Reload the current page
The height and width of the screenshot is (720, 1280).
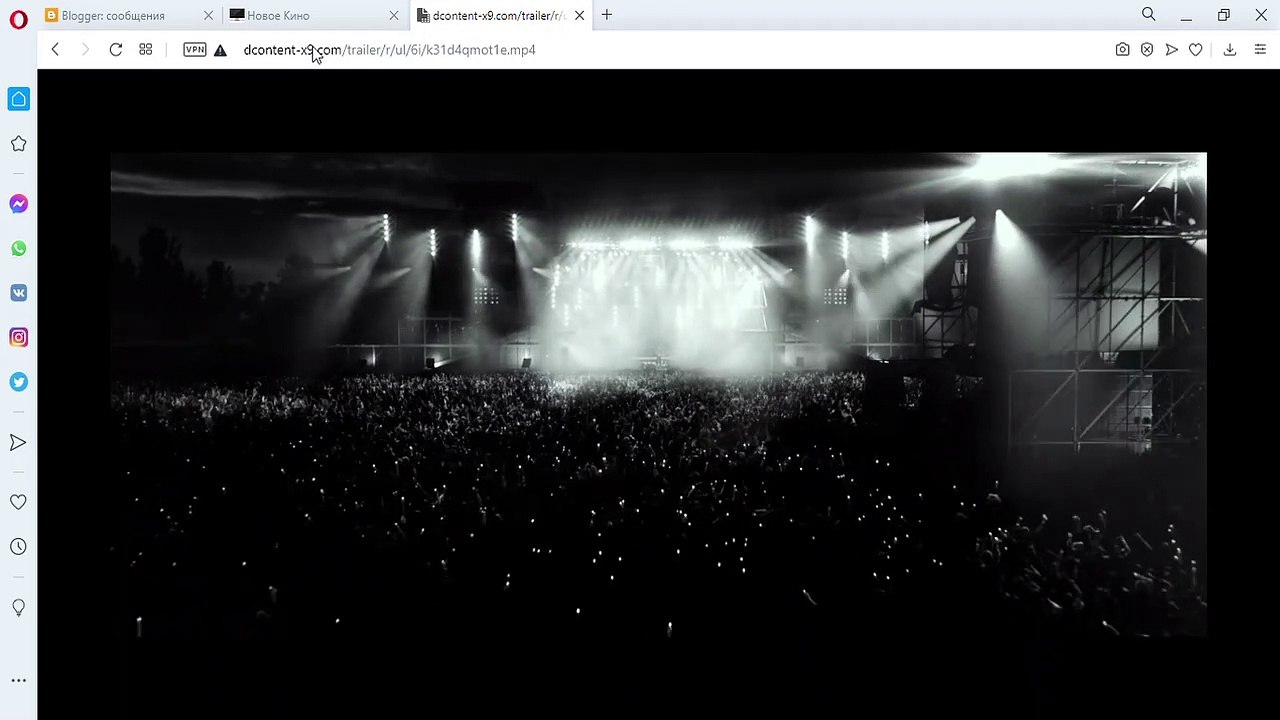click(x=116, y=50)
